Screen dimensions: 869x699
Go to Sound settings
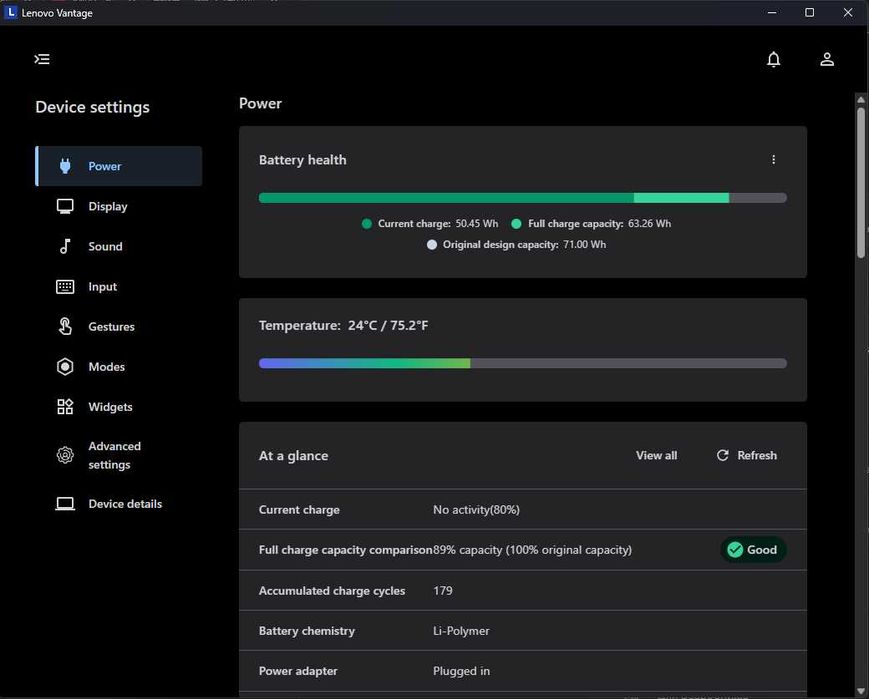(x=105, y=246)
